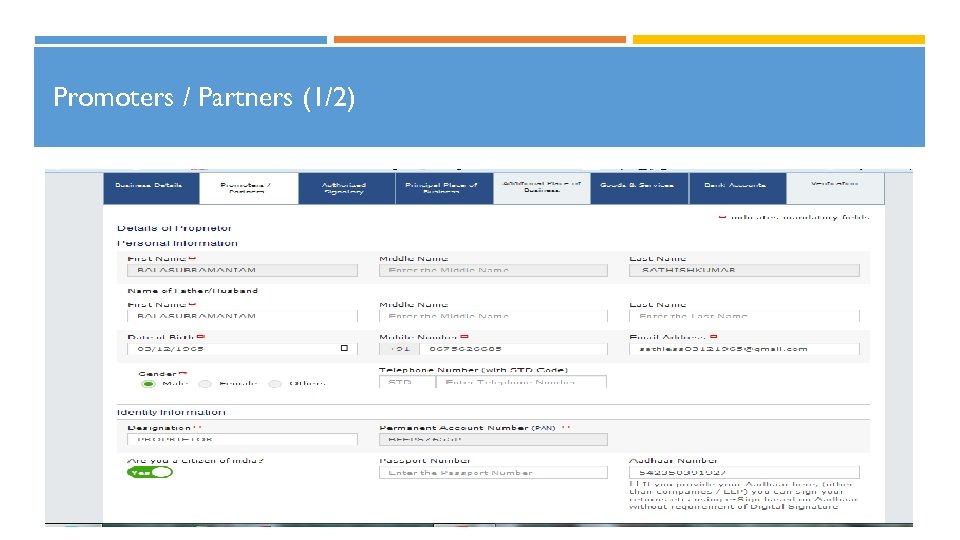Focus father/husband Last Name field
Screen dimensions: 960x540
pos(744,316)
